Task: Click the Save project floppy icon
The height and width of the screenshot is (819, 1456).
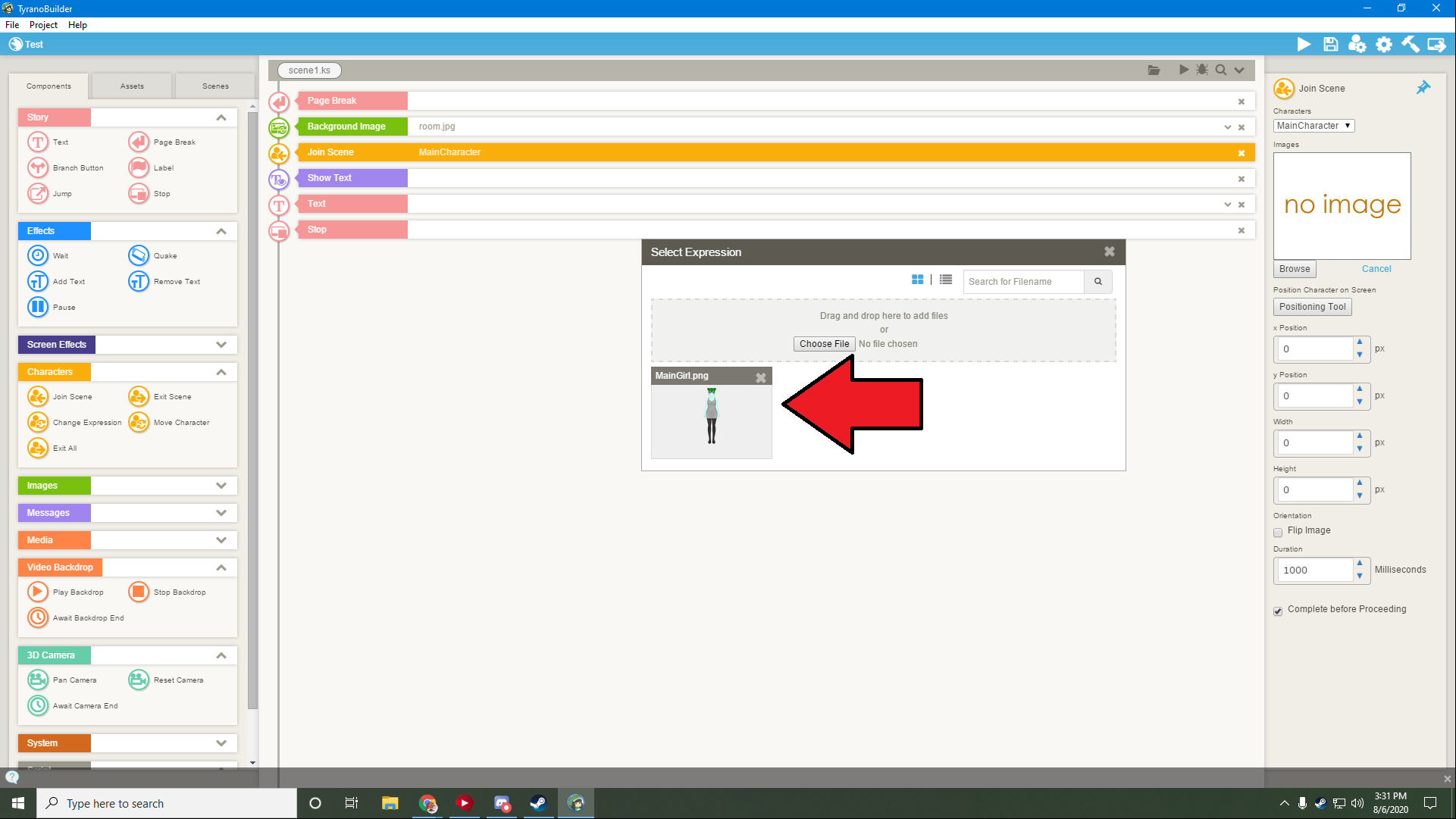Action: (x=1330, y=45)
